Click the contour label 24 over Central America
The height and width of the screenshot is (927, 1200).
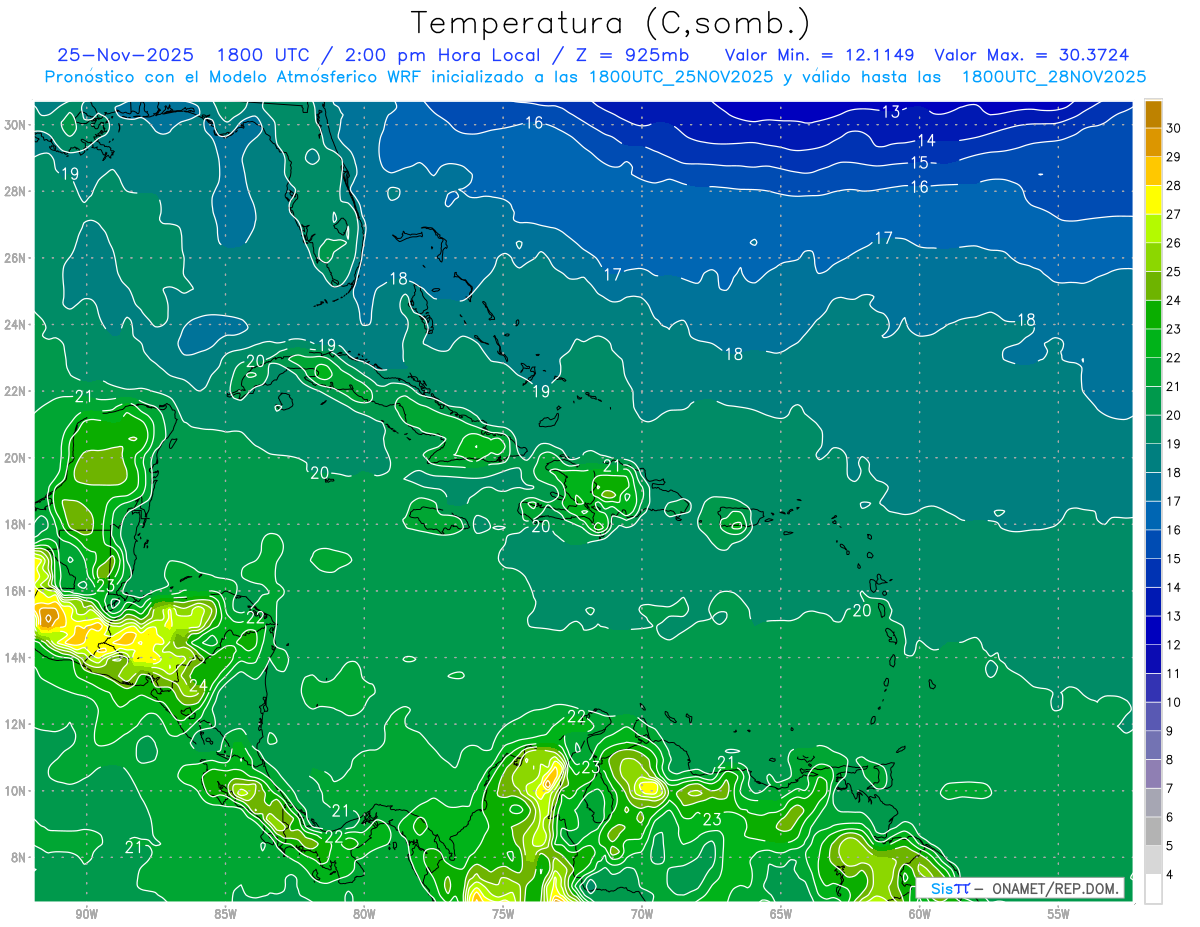[x=198, y=685]
